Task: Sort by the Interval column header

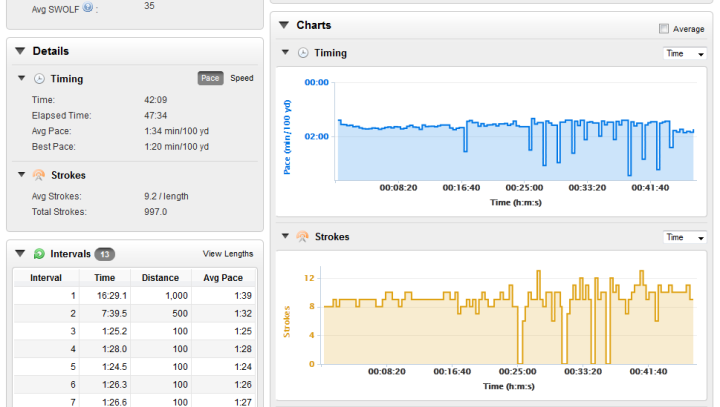Action: click(46, 277)
